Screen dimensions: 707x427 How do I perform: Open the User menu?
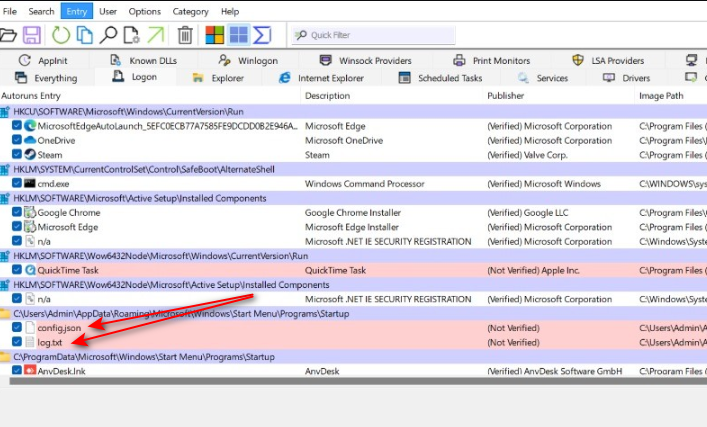tap(108, 11)
